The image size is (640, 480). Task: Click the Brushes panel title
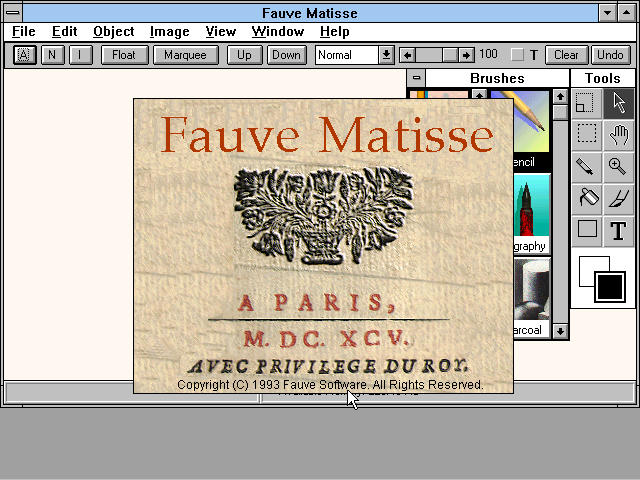coord(497,78)
